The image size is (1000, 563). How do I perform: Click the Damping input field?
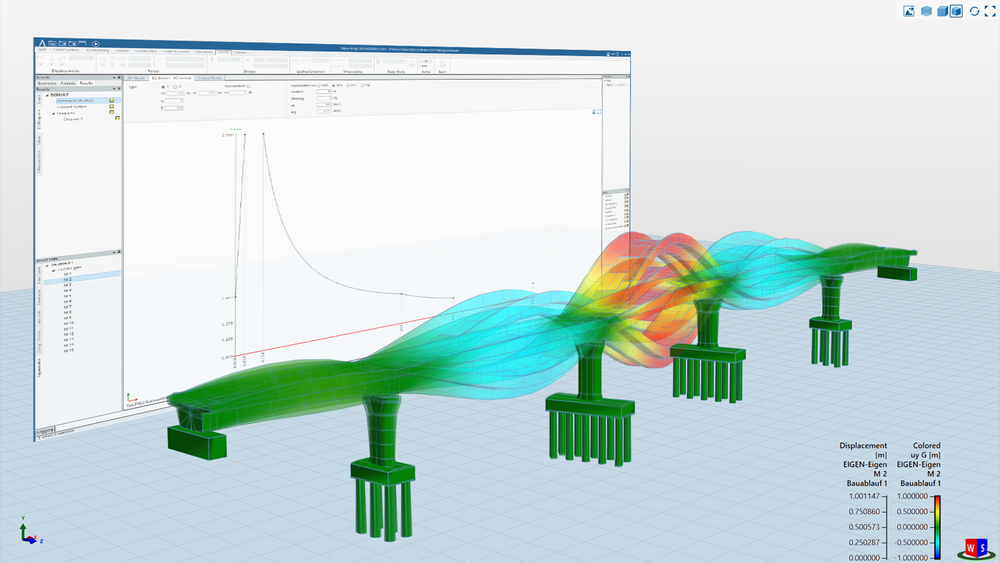[323, 100]
